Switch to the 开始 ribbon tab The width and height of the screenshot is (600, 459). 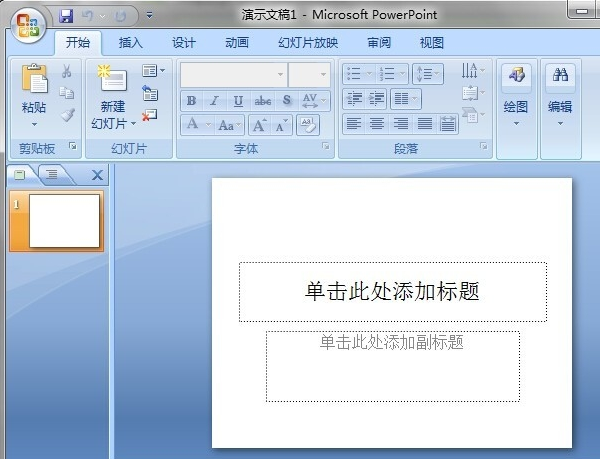tap(78, 42)
